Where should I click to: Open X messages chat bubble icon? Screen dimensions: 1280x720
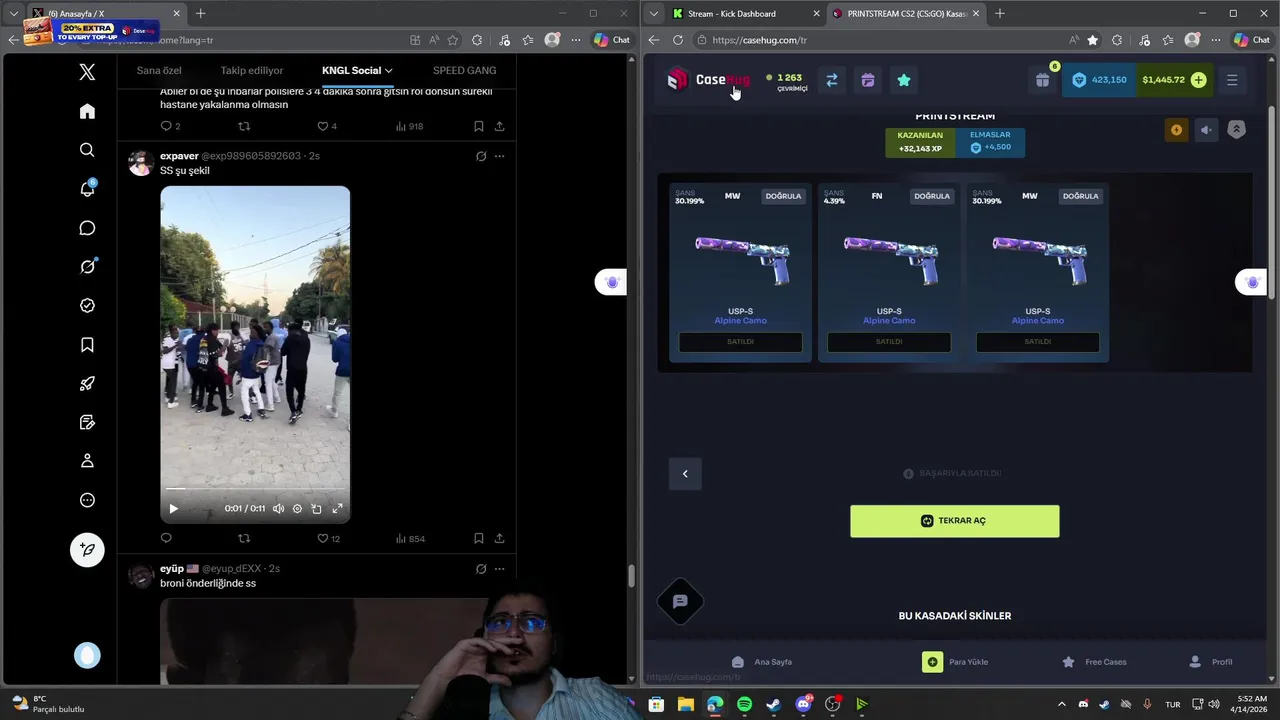[x=87, y=228]
